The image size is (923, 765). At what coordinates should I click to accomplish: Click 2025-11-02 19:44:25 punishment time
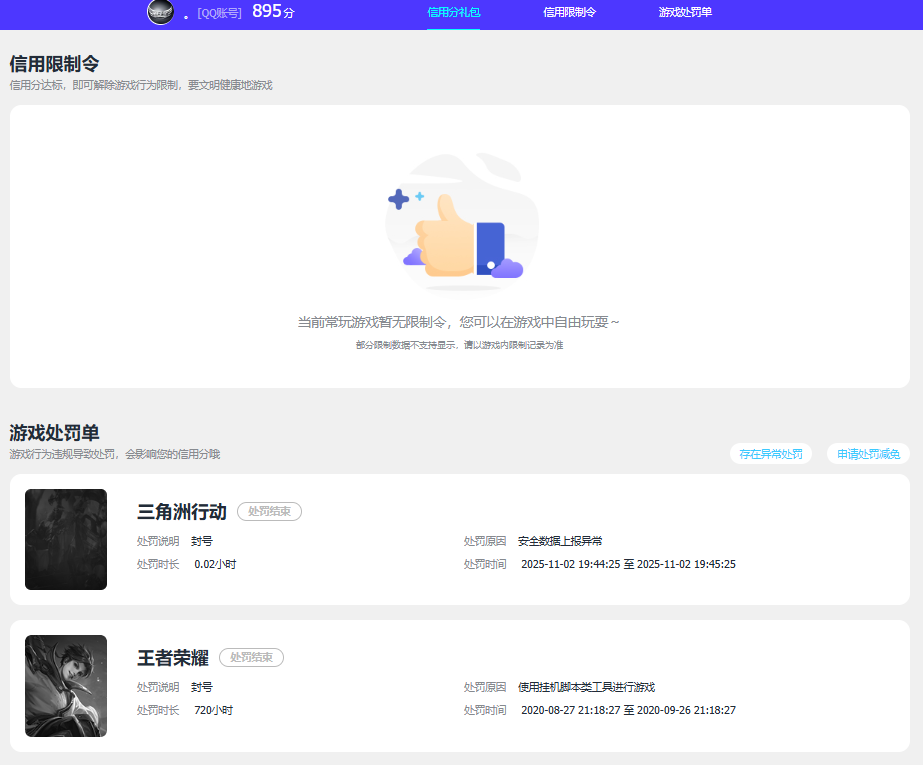click(x=628, y=564)
